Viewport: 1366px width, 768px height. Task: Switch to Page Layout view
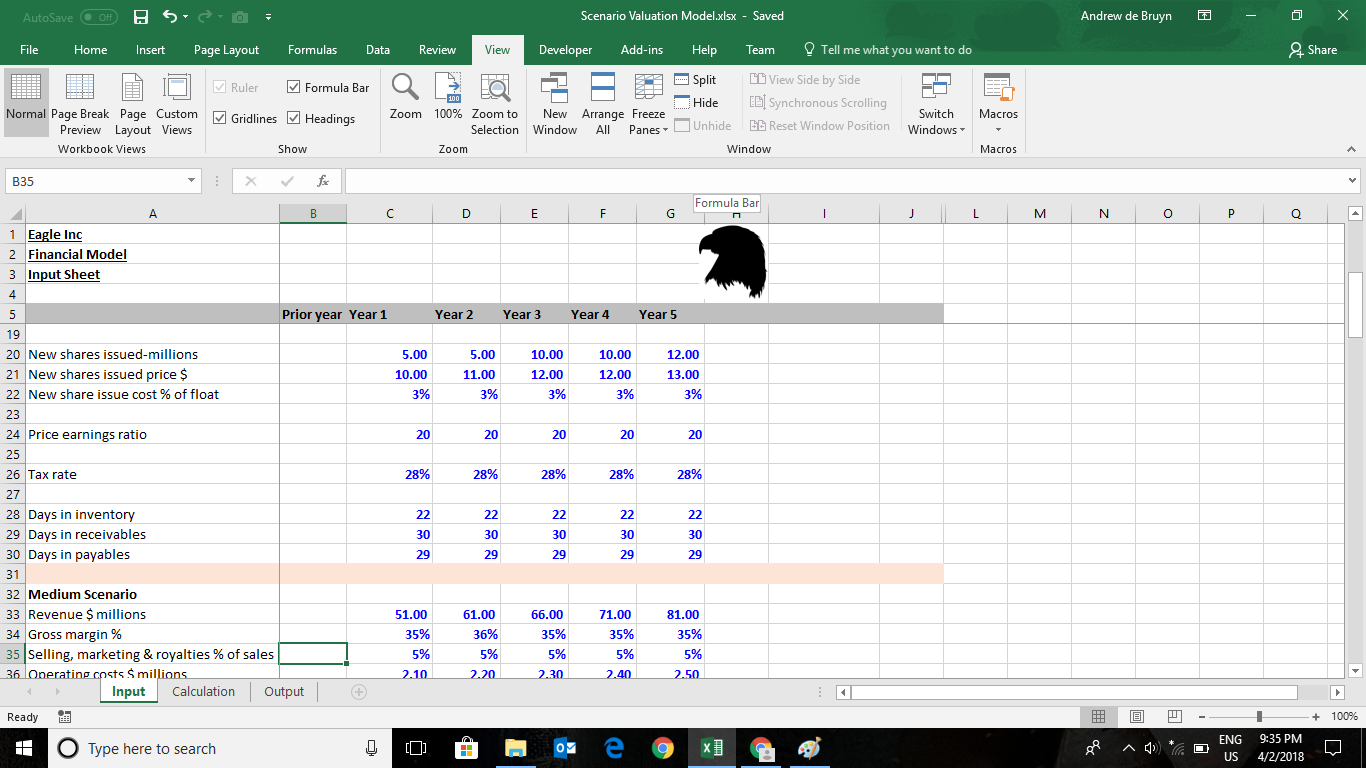[133, 104]
